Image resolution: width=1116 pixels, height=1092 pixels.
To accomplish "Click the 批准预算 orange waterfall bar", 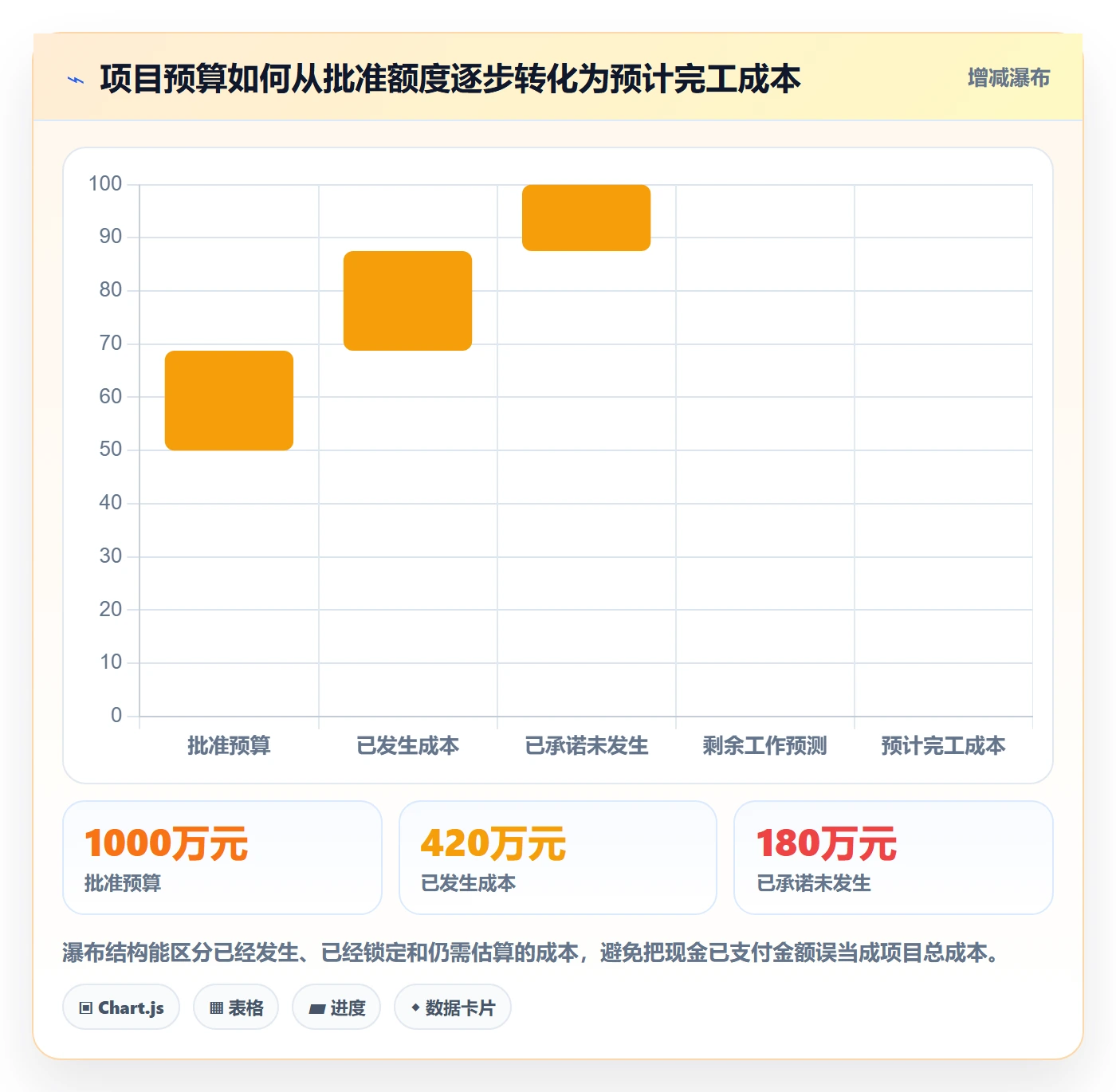I will pos(229,400).
